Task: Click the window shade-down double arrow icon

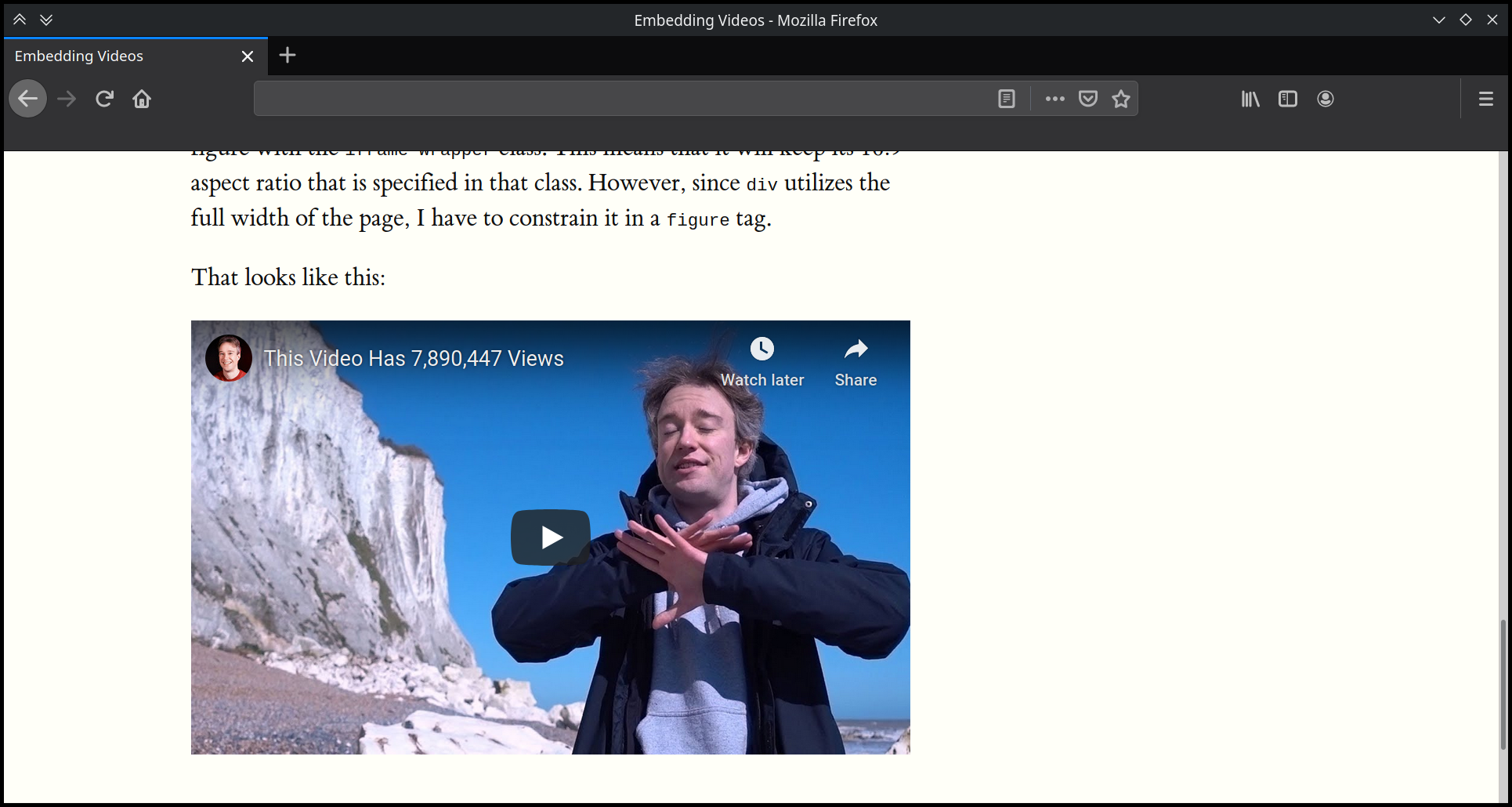Action: (46, 20)
